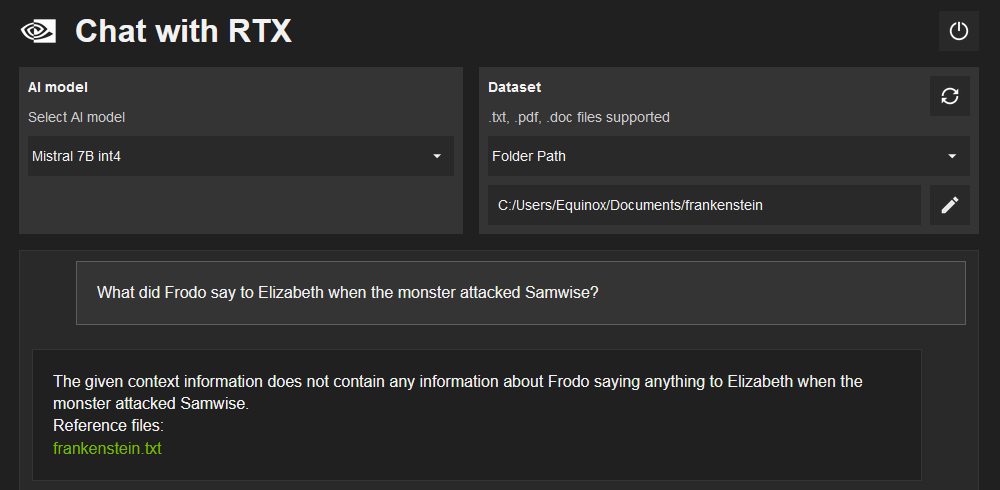The width and height of the screenshot is (1000, 490).
Task: Click the AI response message box
Action: click(x=476, y=414)
